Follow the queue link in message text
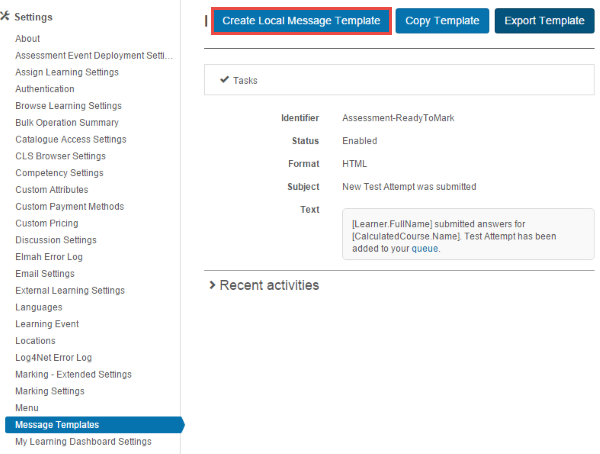 coord(424,248)
